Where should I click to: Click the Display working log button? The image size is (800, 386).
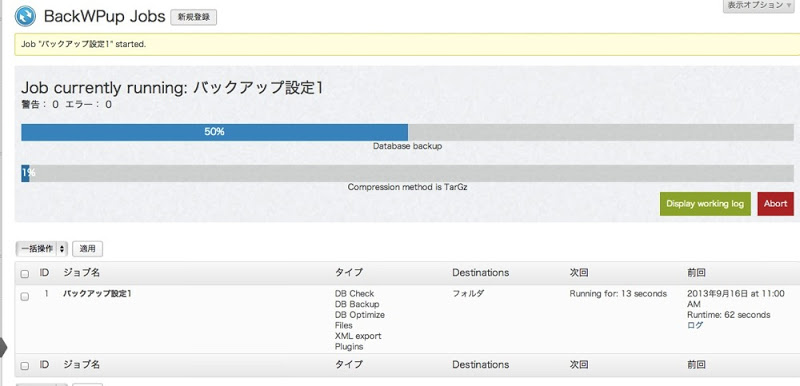[705, 203]
